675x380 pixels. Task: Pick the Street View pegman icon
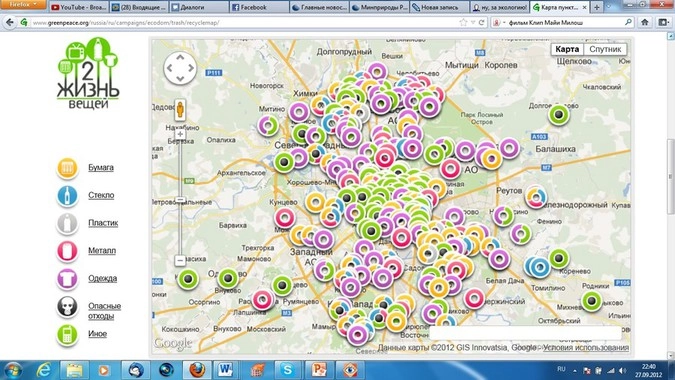(180, 110)
